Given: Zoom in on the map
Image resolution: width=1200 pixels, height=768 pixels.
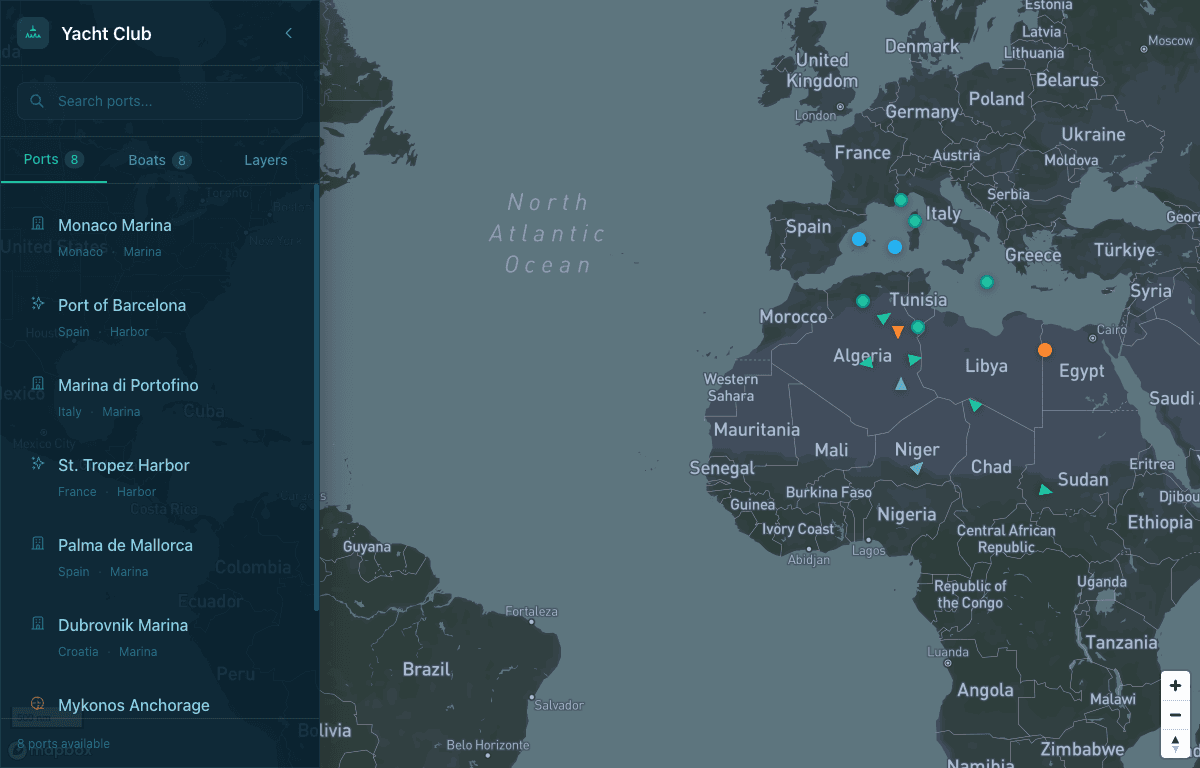Looking at the screenshot, I should click(x=1175, y=686).
